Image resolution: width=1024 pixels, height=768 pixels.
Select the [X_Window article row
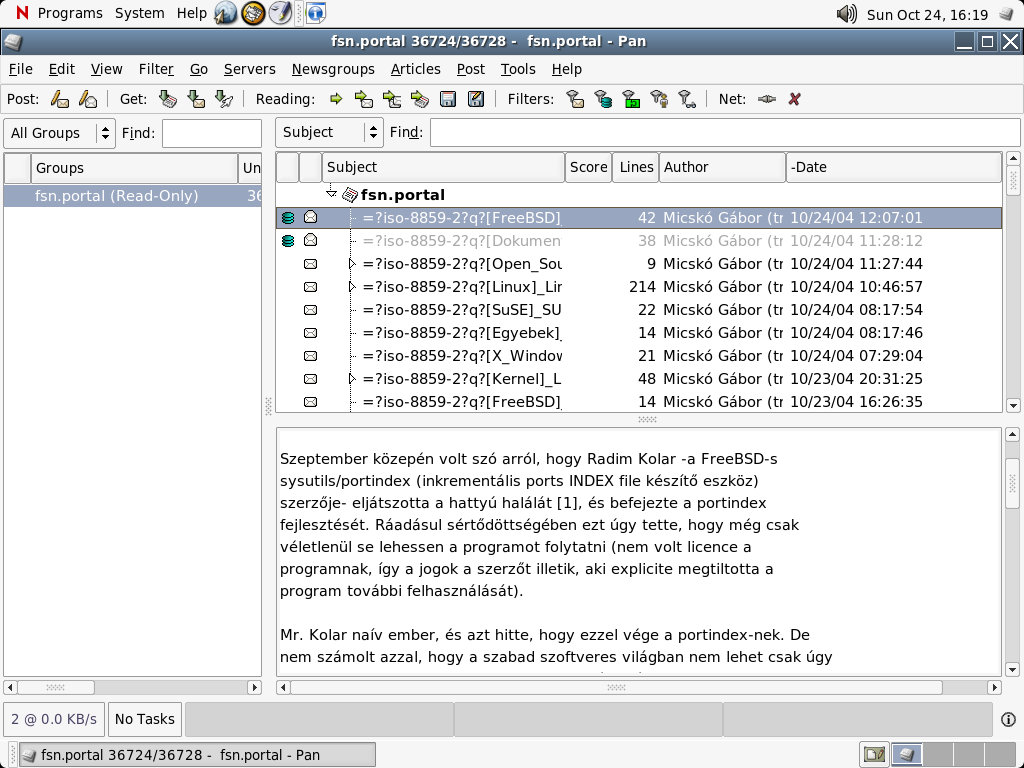click(x=639, y=356)
